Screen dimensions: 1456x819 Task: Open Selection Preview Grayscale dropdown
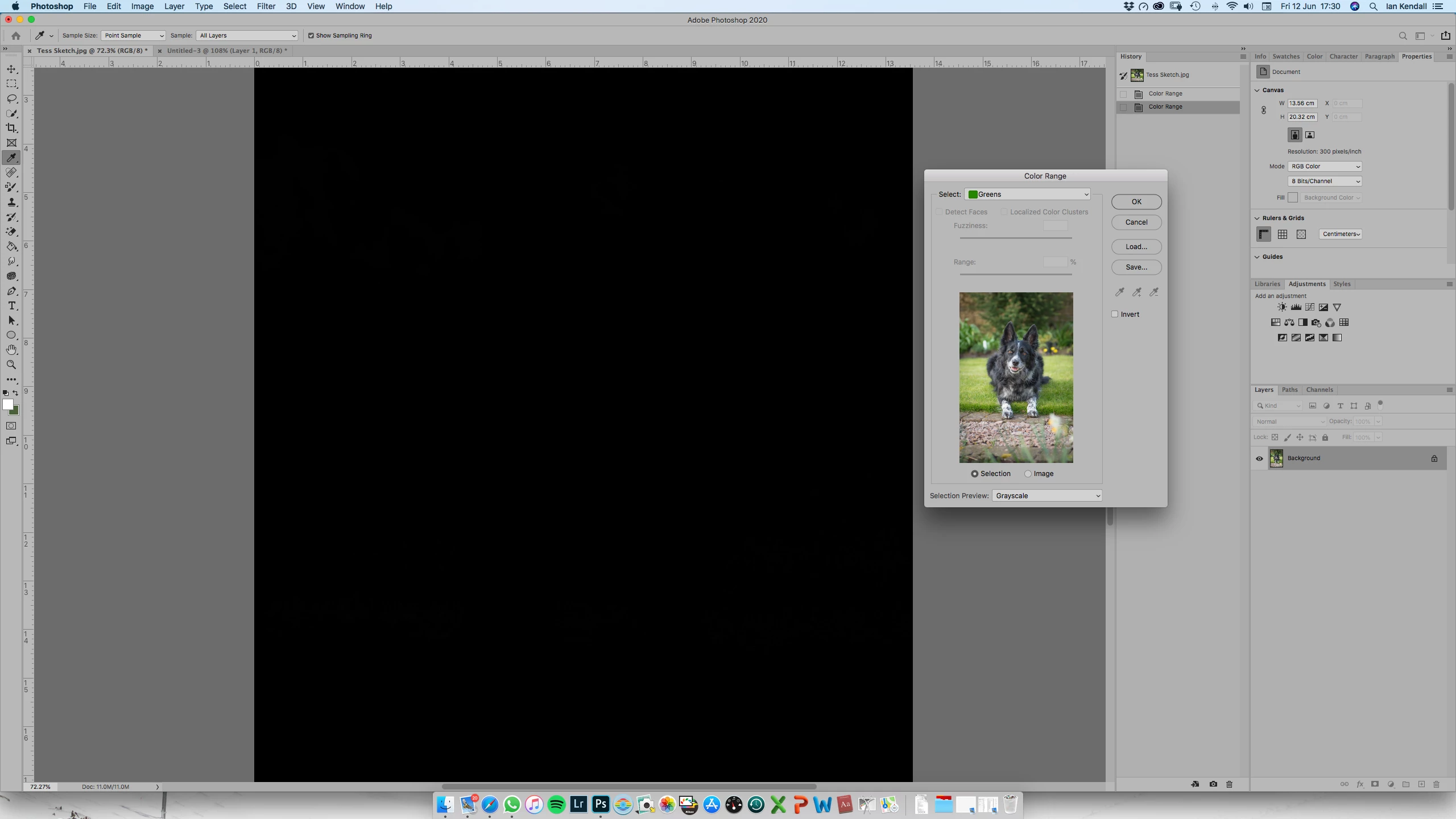tap(1046, 496)
